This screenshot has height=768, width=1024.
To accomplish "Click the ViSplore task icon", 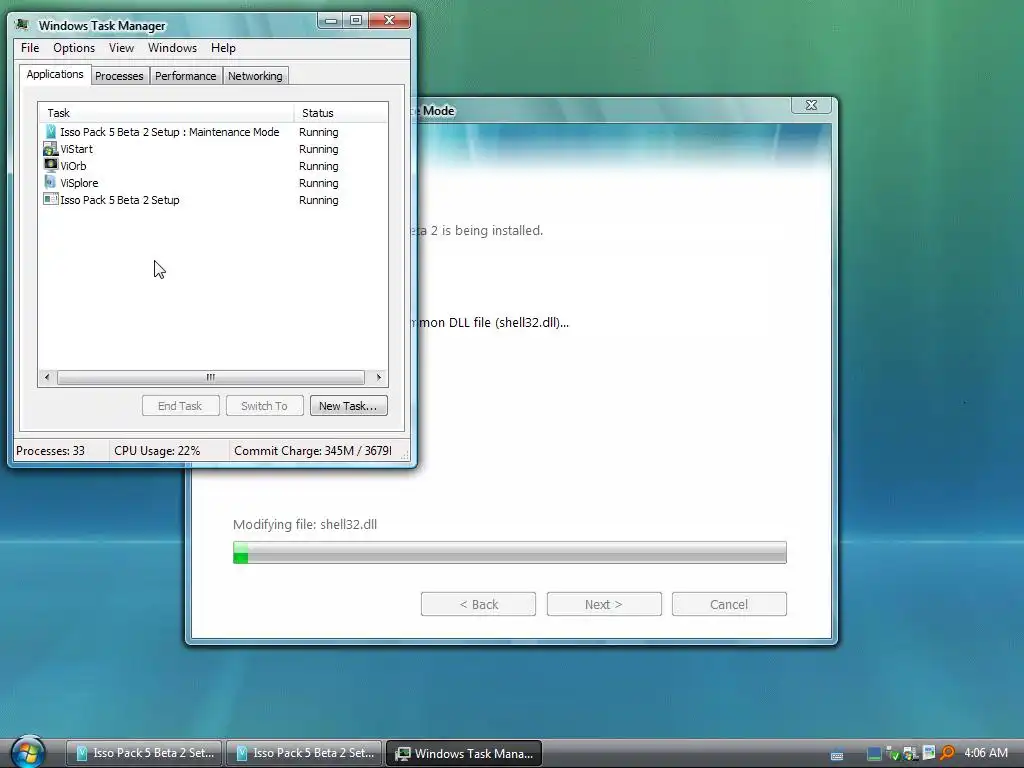I will (x=50, y=182).
